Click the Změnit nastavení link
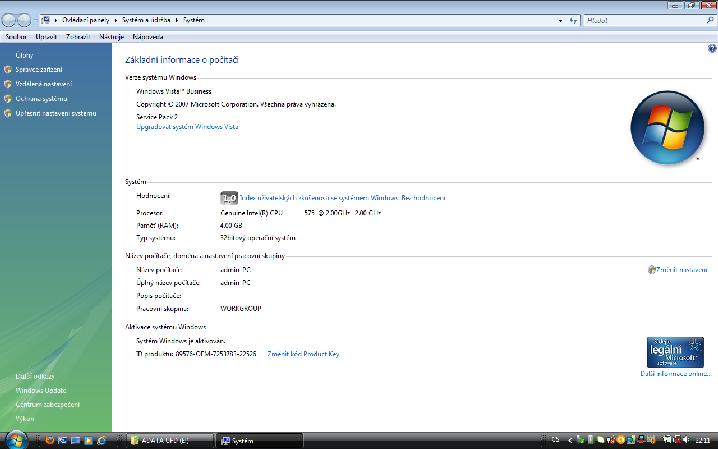 click(x=682, y=270)
